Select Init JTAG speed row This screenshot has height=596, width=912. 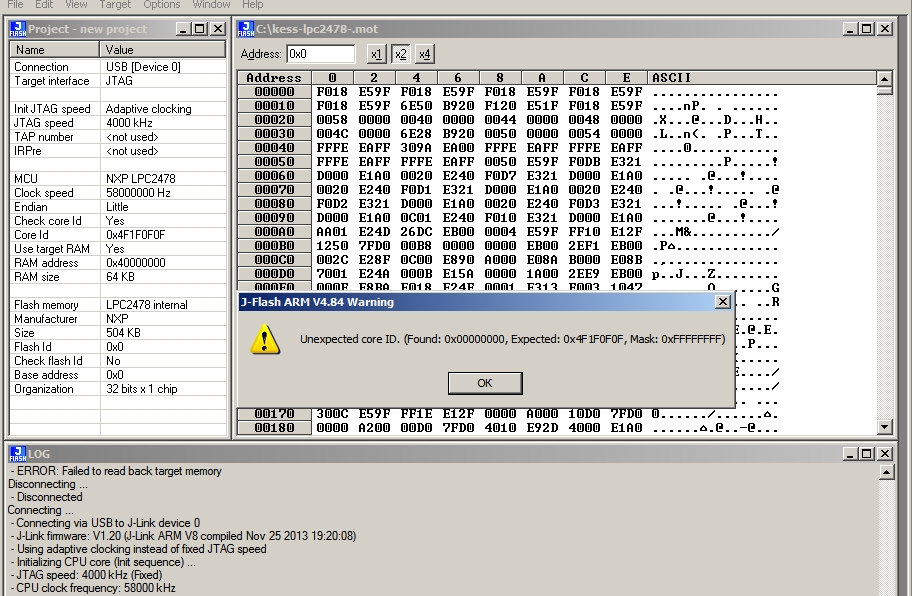point(118,109)
